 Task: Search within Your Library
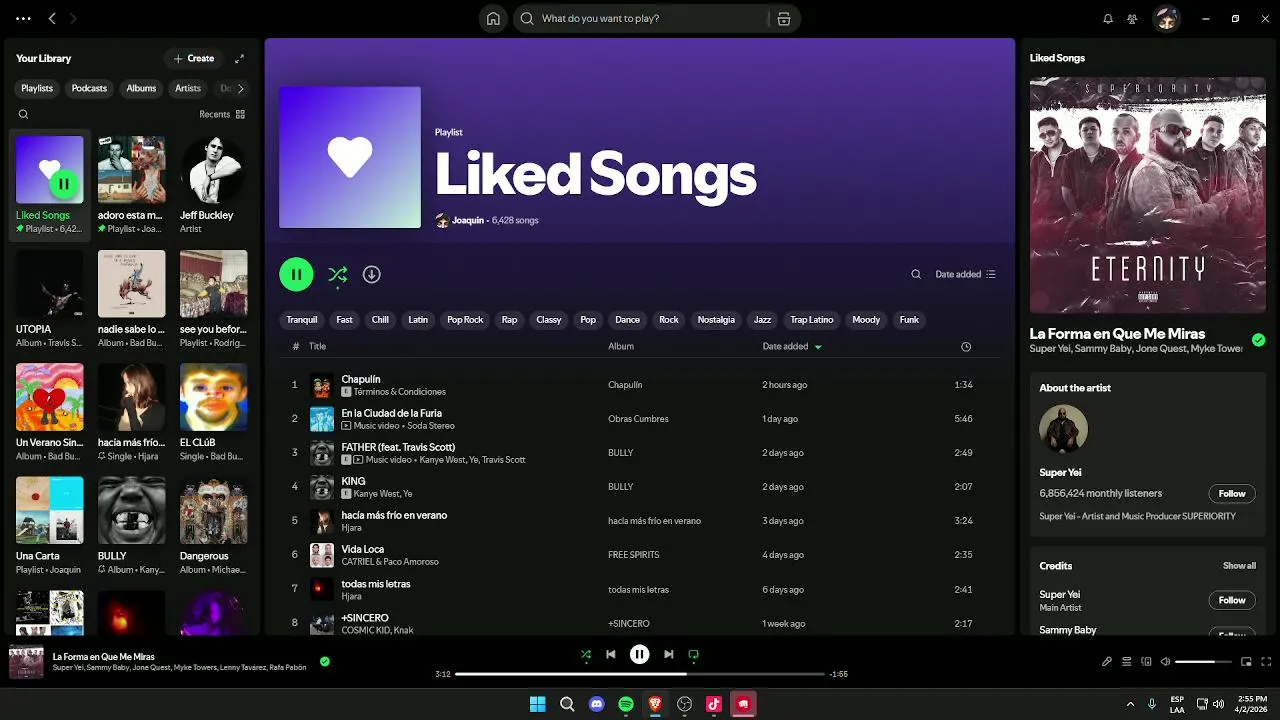point(23,114)
